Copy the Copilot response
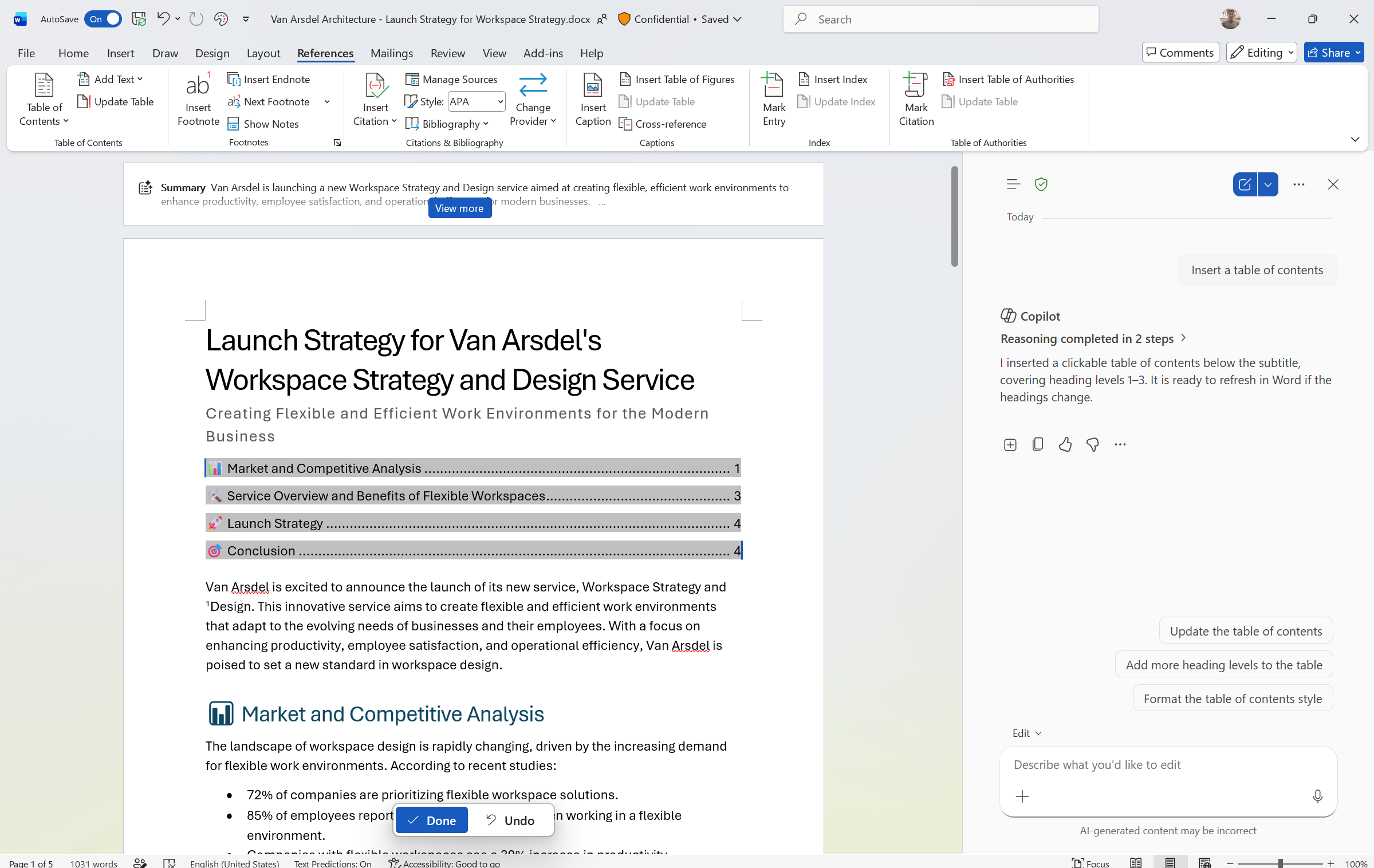Screen dimensions: 1374x868 click(x=1037, y=444)
